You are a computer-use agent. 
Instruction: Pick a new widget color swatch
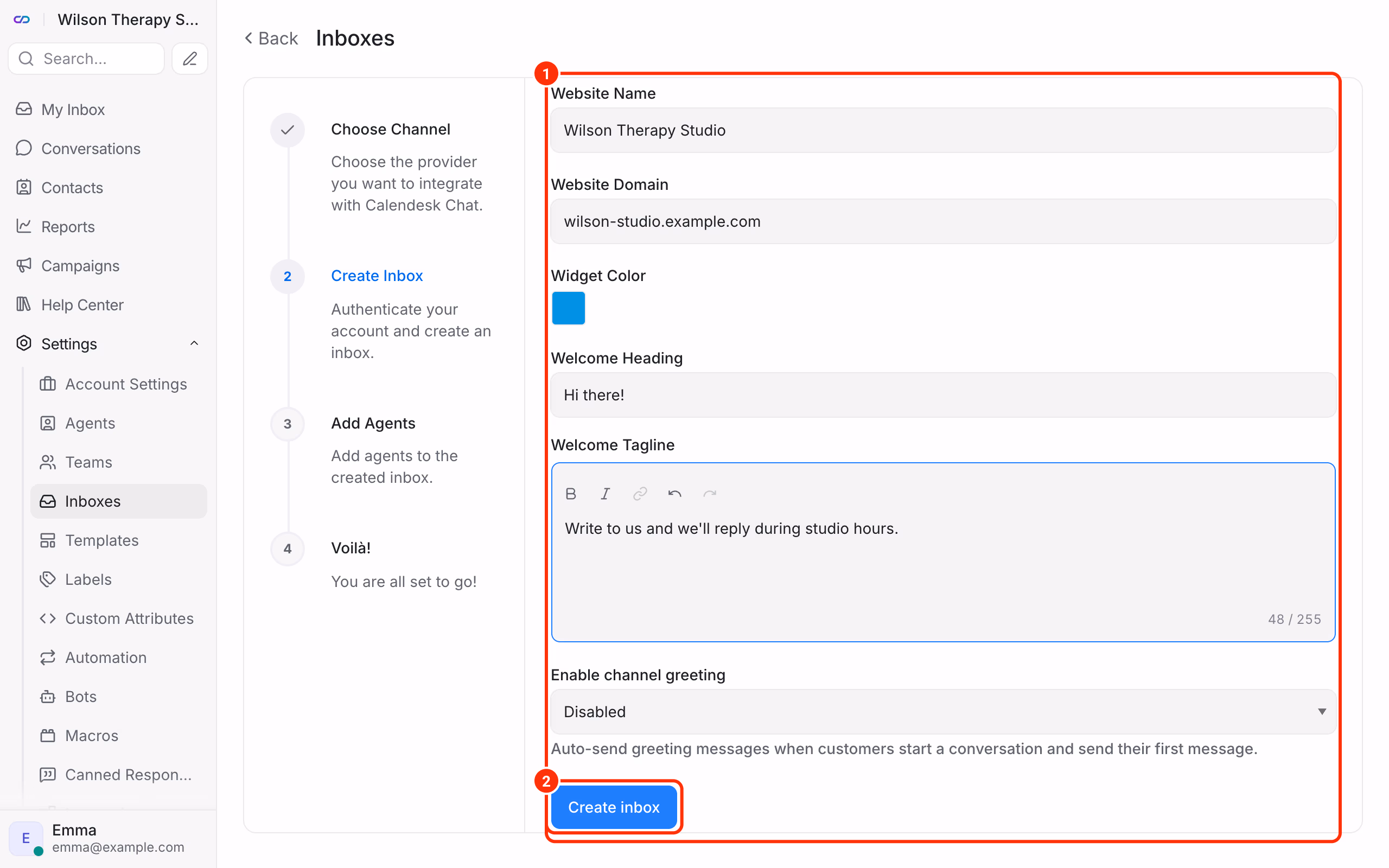[x=568, y=308]
